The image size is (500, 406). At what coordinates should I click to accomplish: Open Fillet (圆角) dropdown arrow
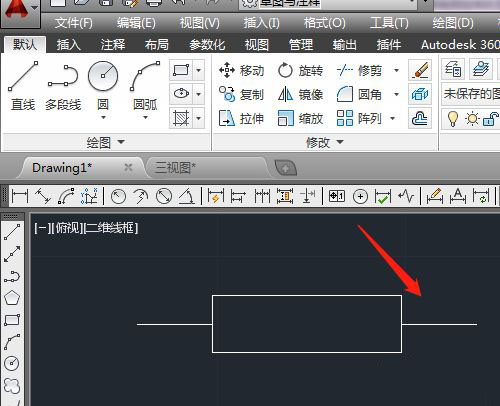[396, 94]
